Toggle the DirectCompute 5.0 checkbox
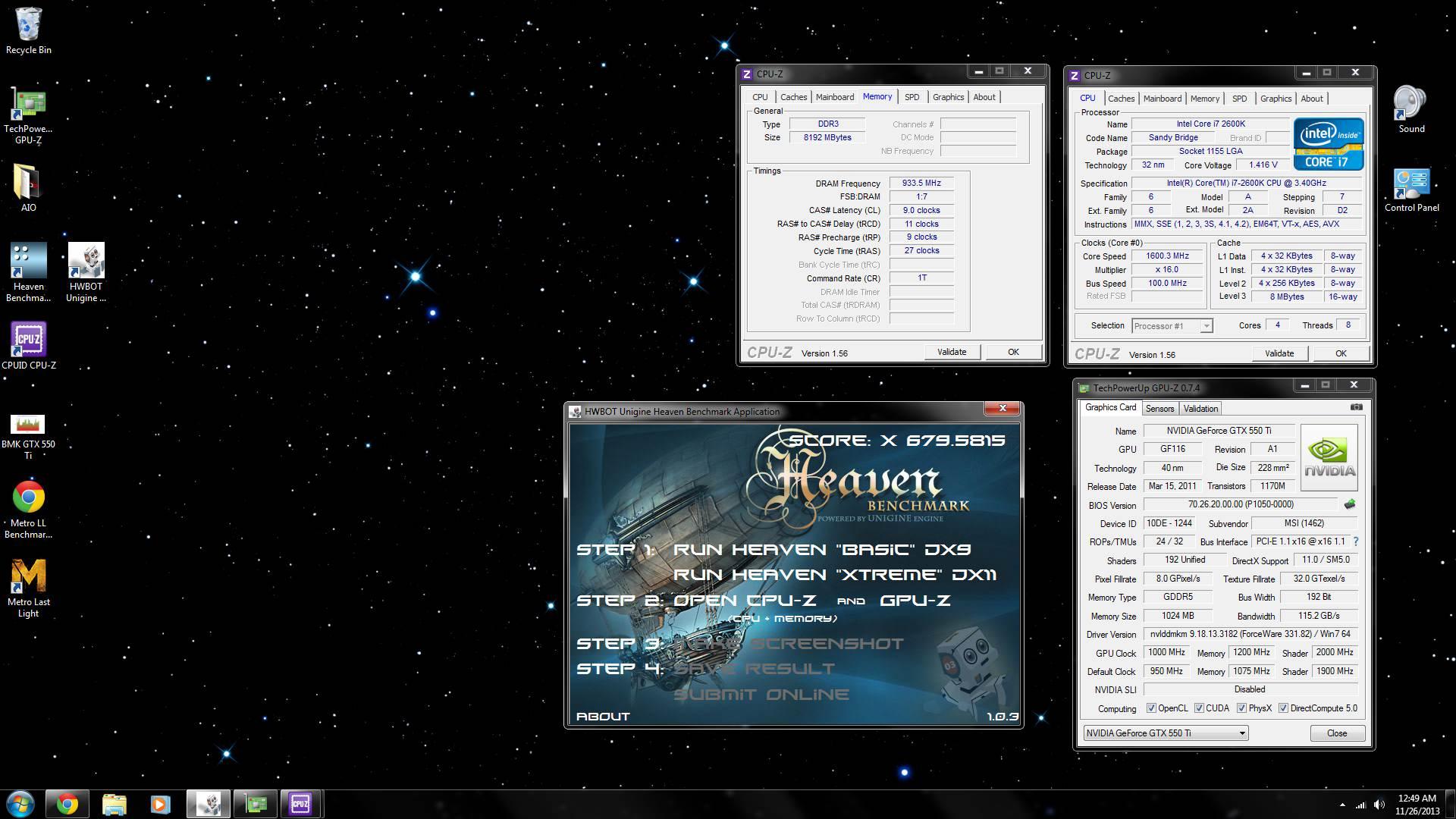1456x819 pixels. pos(1283,708)
